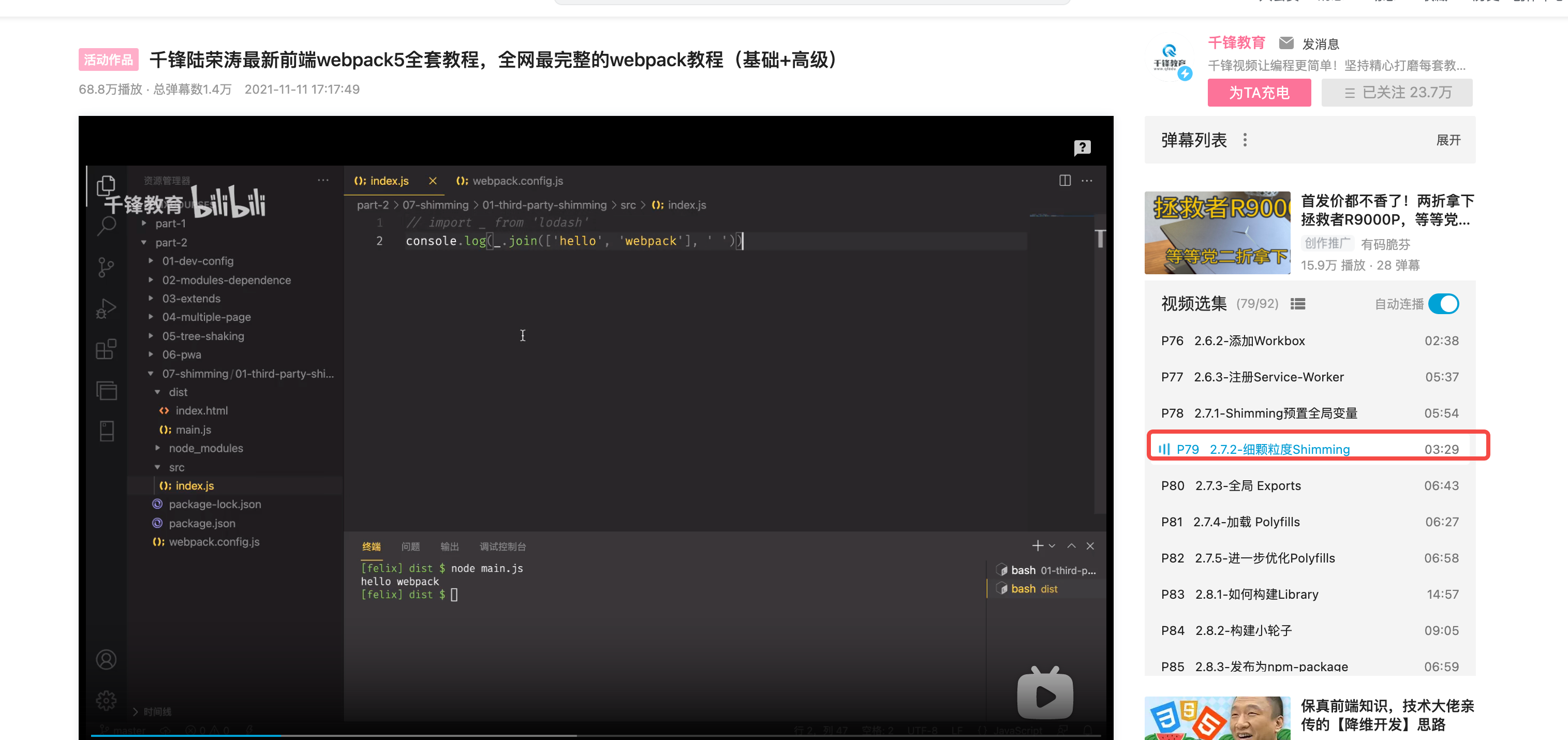Viewport: 1568px width, 740px height.
Task: Open the Source Control branch icon
Action: coord(107,267)
